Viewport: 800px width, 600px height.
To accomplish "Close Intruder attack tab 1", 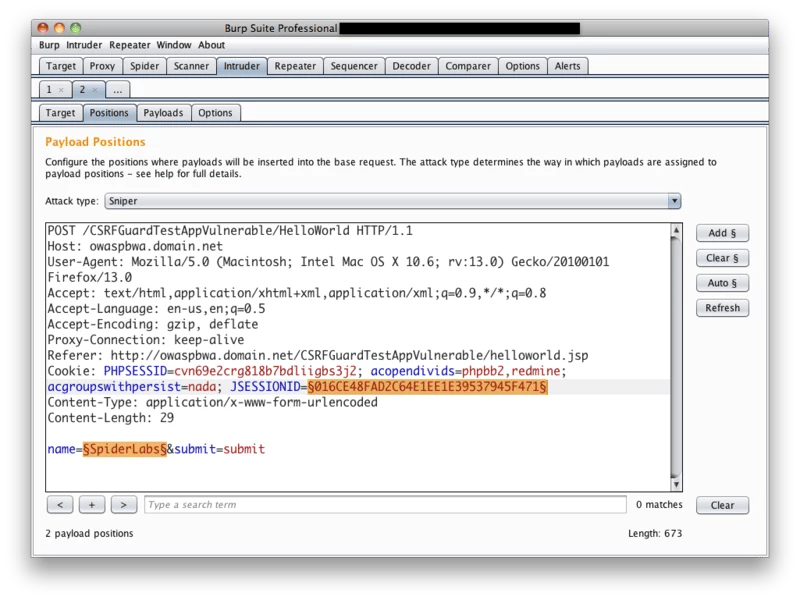I will tap(61, 90).
